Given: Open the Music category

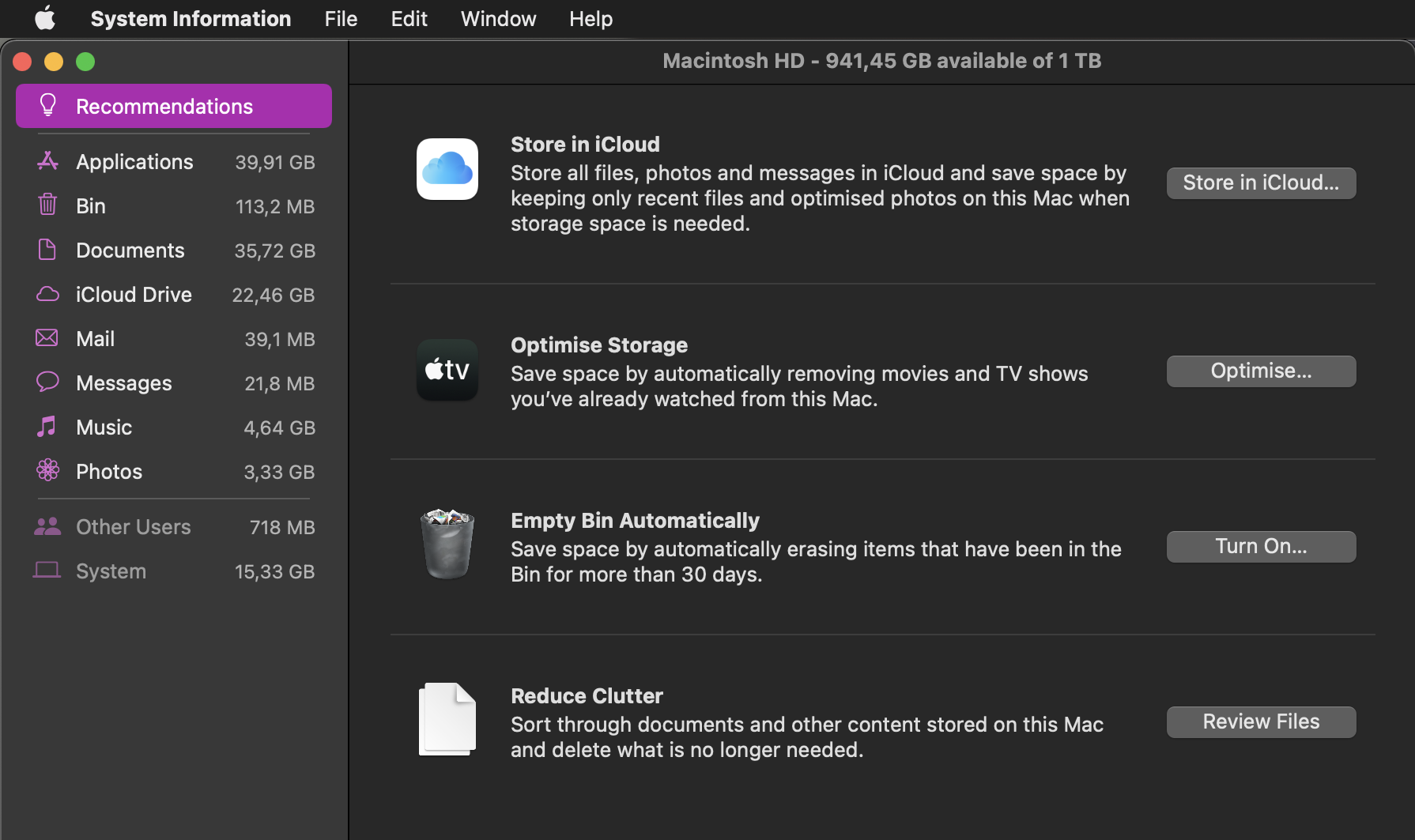Looking at the screenshot, I should [x=174, y=428].
